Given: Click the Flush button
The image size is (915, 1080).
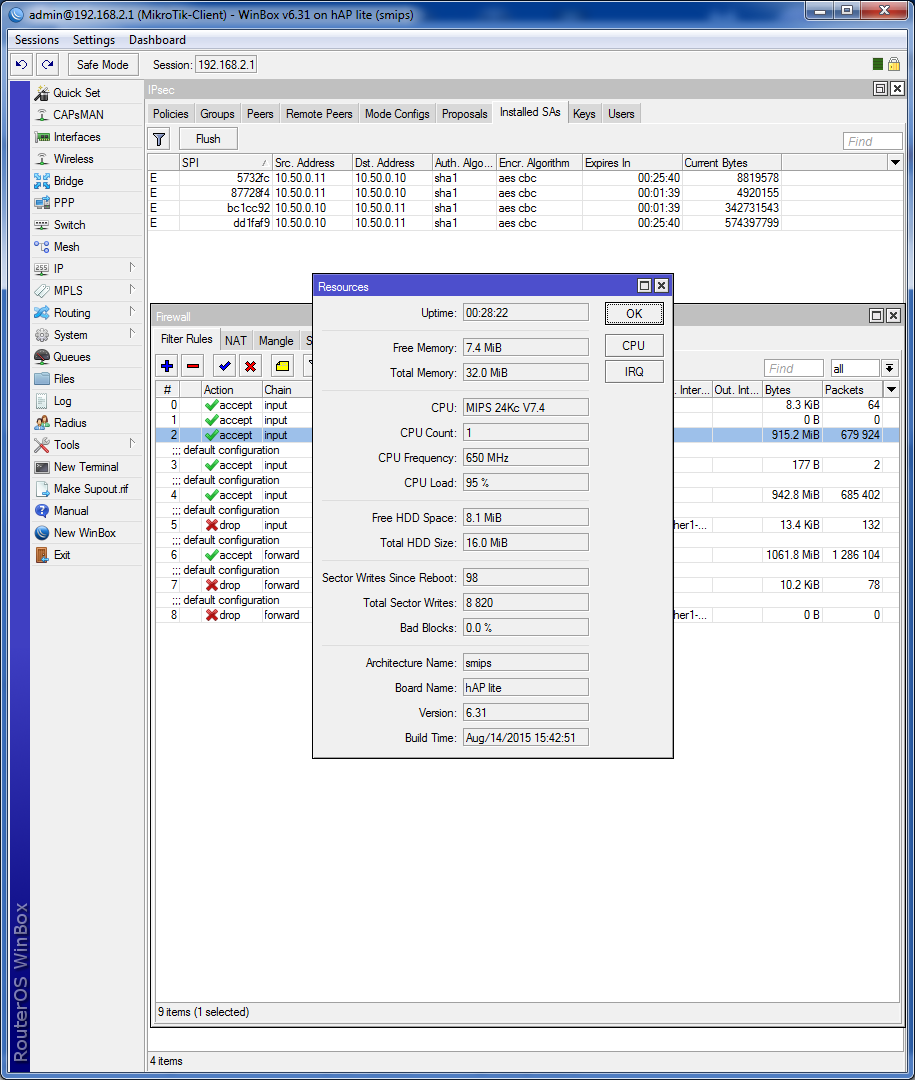Looking at the screenshot, I should 208,139.
